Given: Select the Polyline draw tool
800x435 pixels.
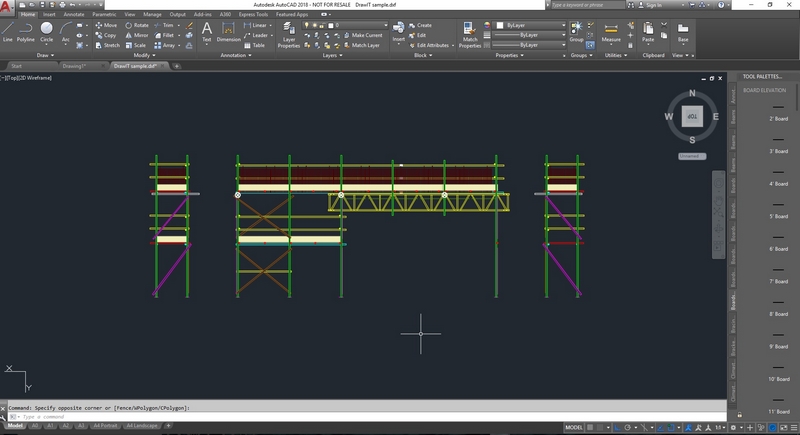Looking at the screenshot, I should tap(26, 32).
